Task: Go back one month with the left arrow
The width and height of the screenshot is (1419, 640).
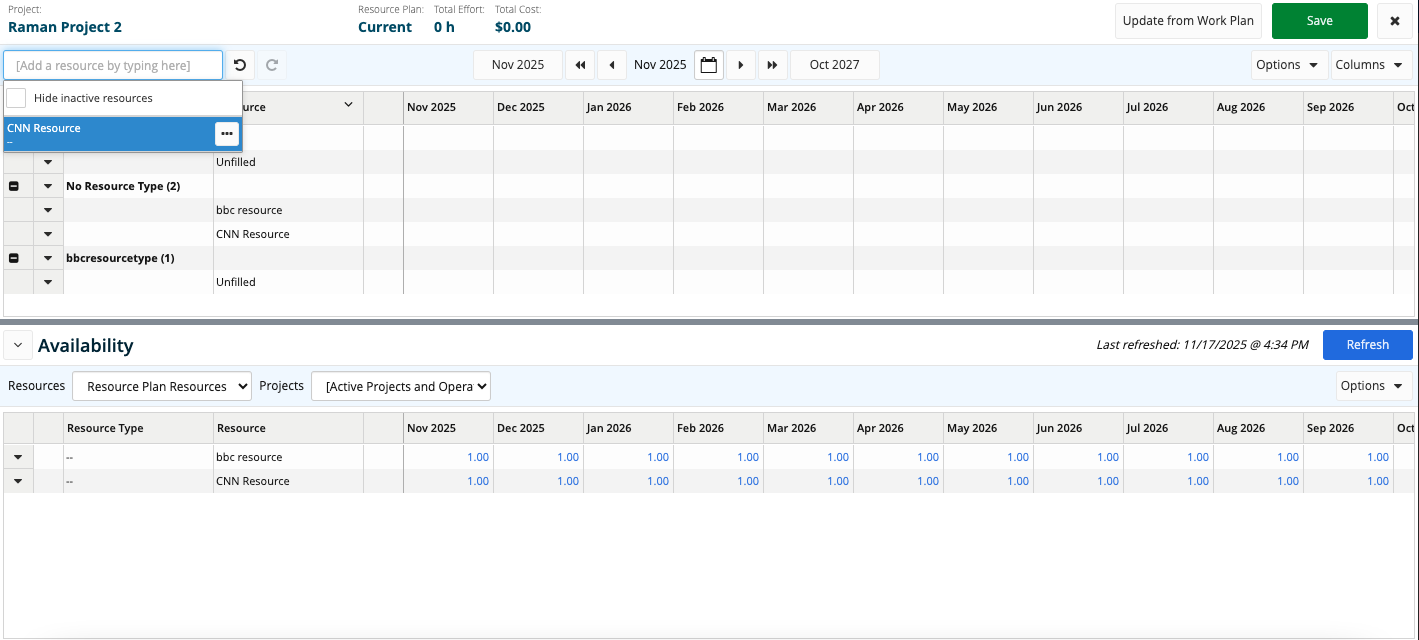Action: [x=612, y=64]
